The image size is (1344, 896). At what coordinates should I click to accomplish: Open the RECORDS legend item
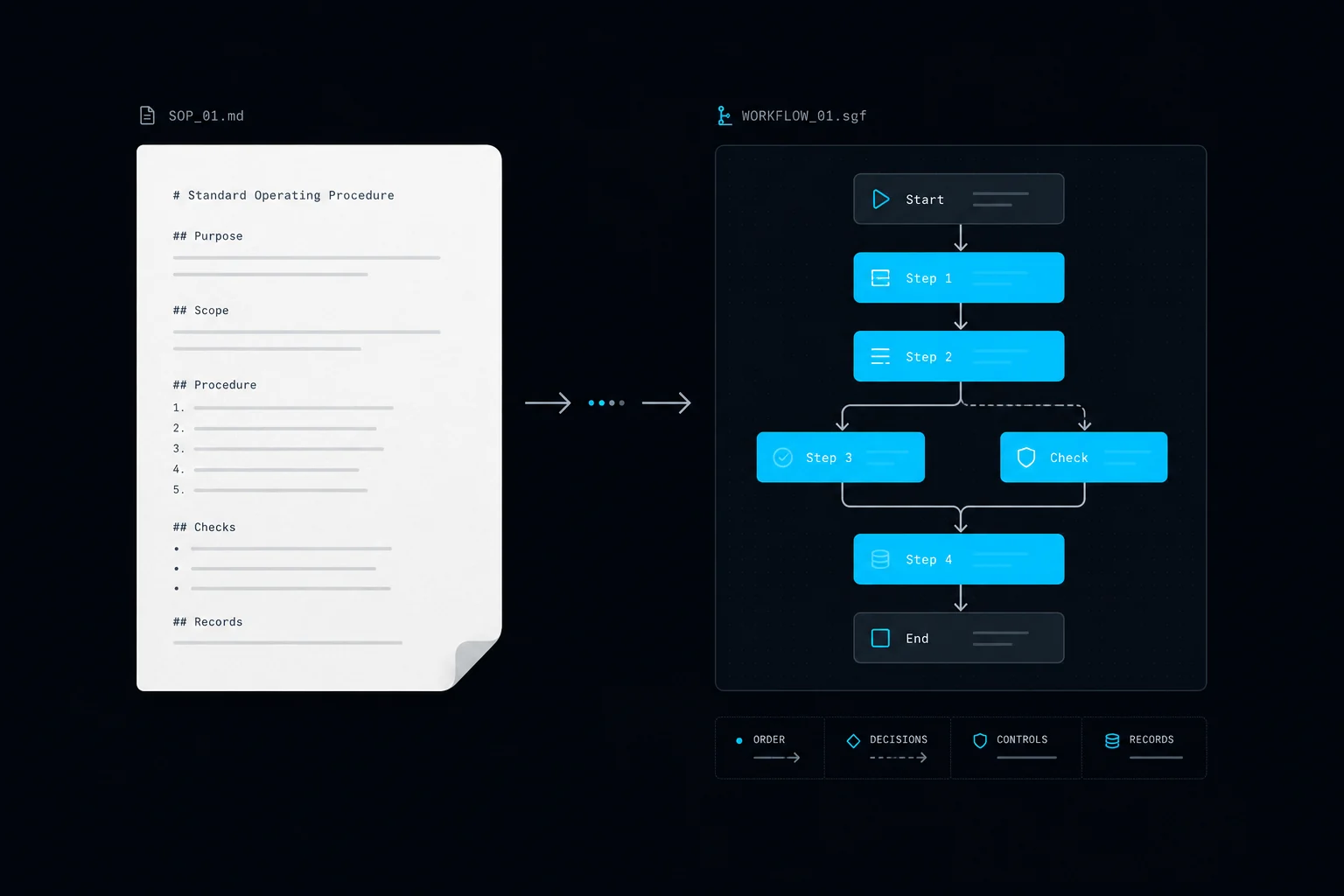[1144, 748]
